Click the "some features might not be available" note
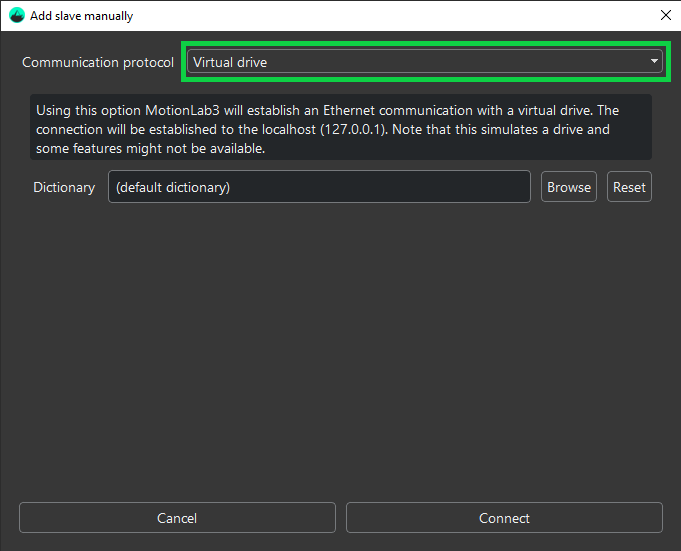This screenshot has height=551, width=681. pyautogui.click(x=152, y=148)
